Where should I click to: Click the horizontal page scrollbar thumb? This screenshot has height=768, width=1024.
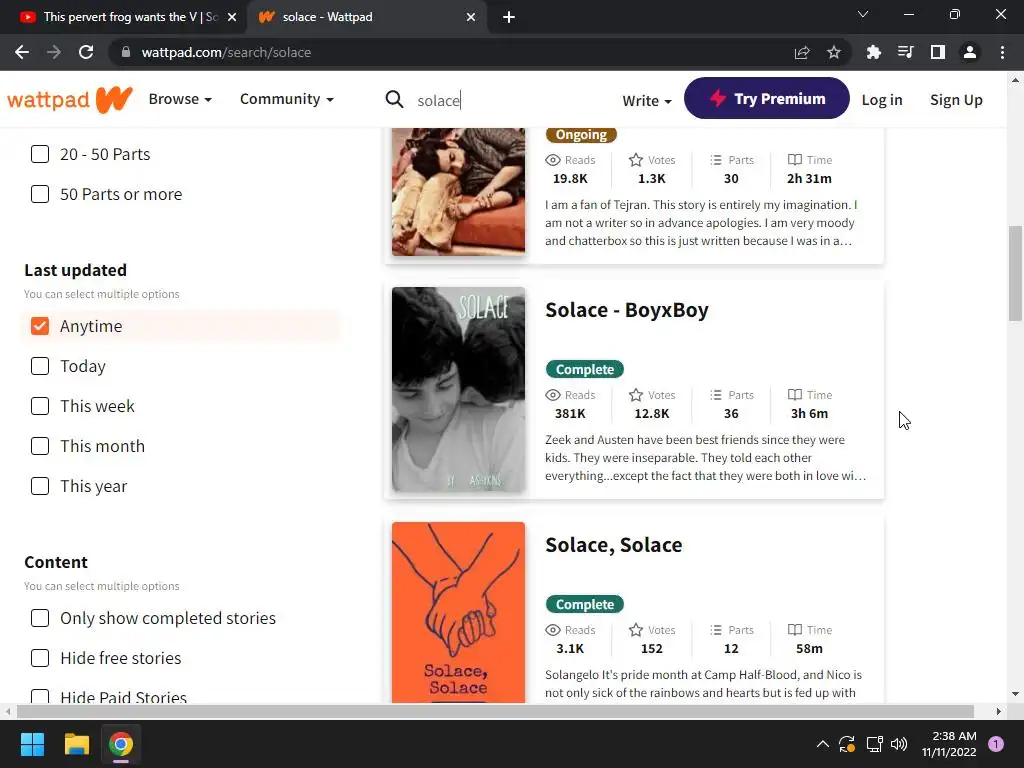[x=495, y=711]
